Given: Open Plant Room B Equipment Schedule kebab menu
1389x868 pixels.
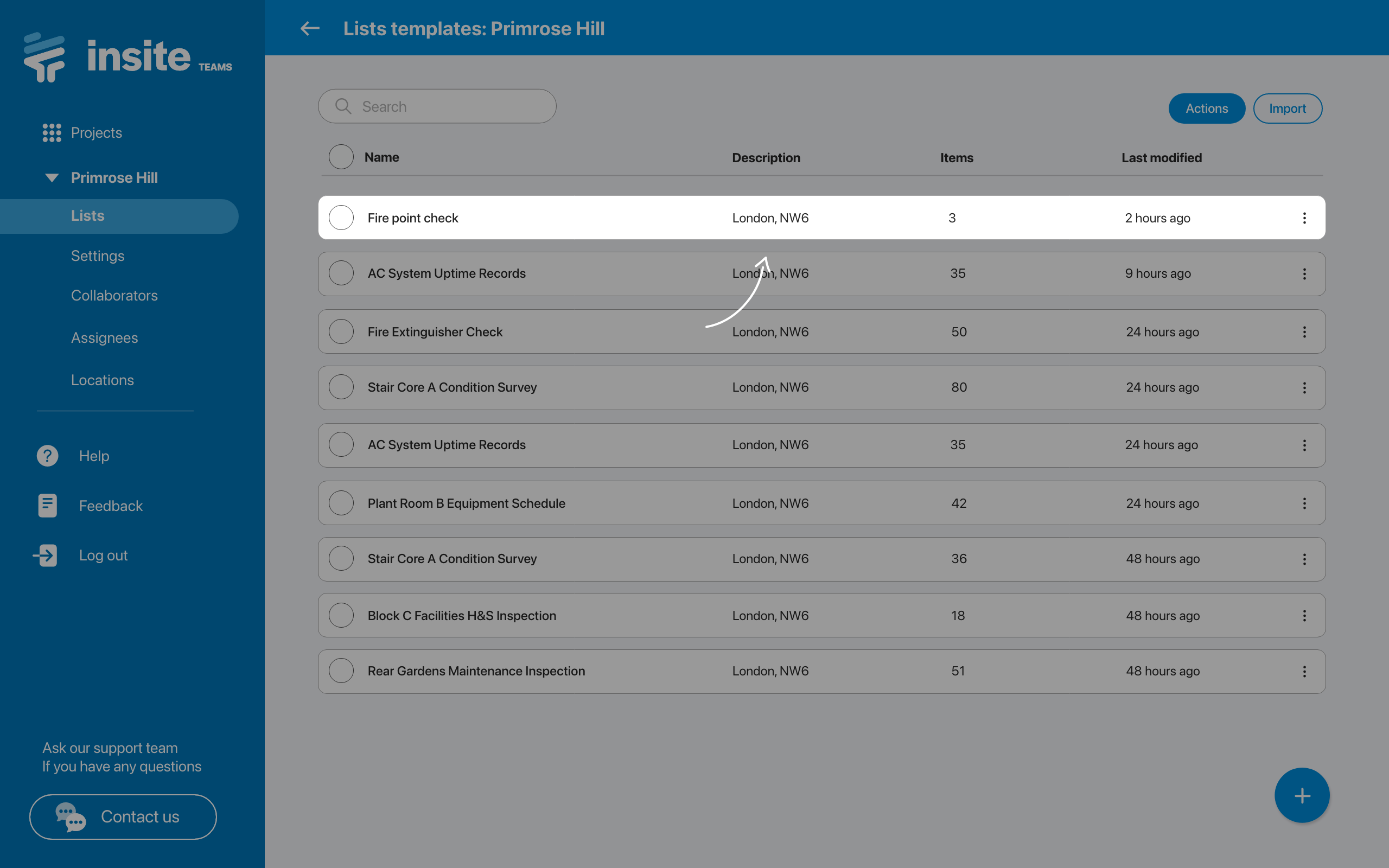Looking at the screenshot, I should pyautogui.click(x=1304, y=503).
